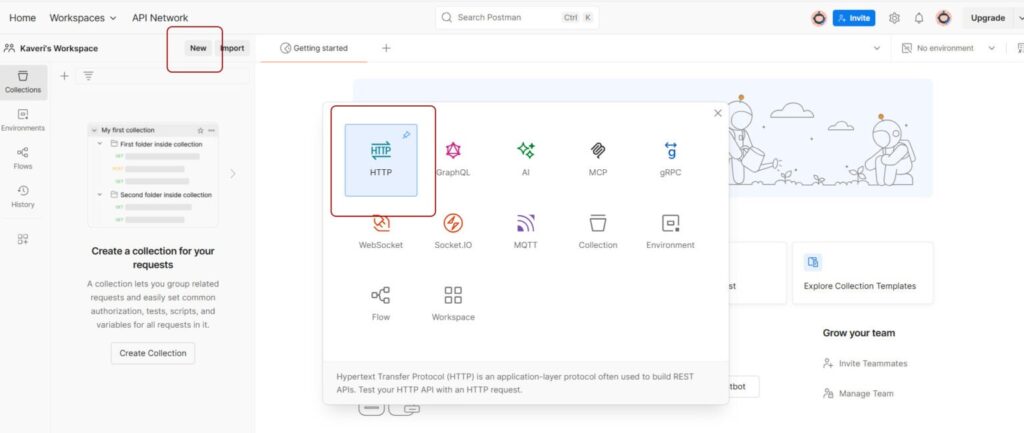Image resolution: width=1024 pixels, height=433 pixels.
Task: Choose the MQTT request icon
Action: coord(526,223)
